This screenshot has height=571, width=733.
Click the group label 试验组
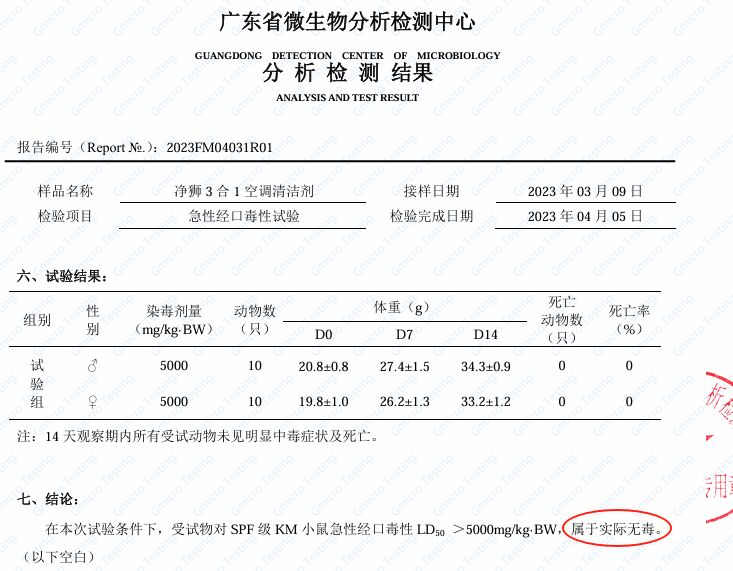[37, 383]
